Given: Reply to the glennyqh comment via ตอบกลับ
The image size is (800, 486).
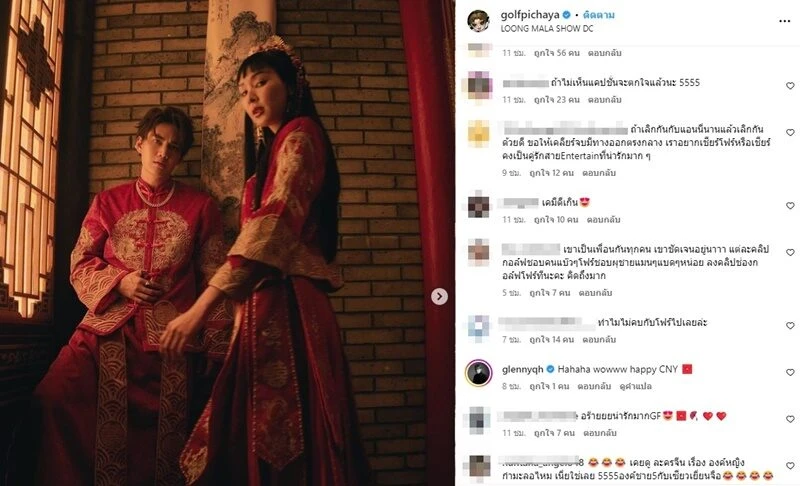Looking at the screenshot, I should tap(594, 386).
